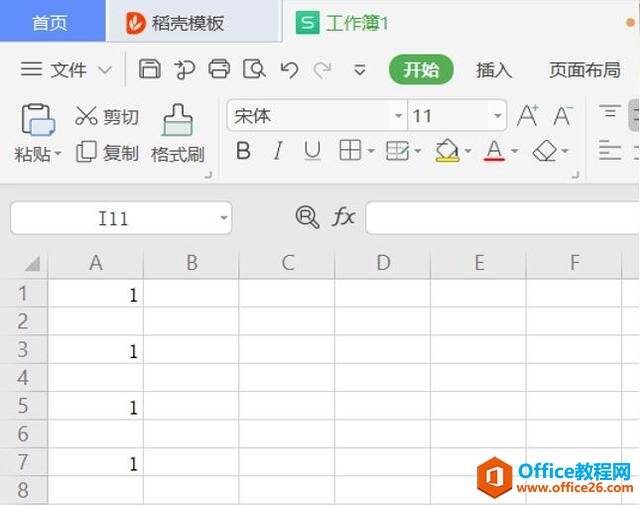
Task: Switch to the 页面布局 ribbon tab
Action: (x=584, y=70)
